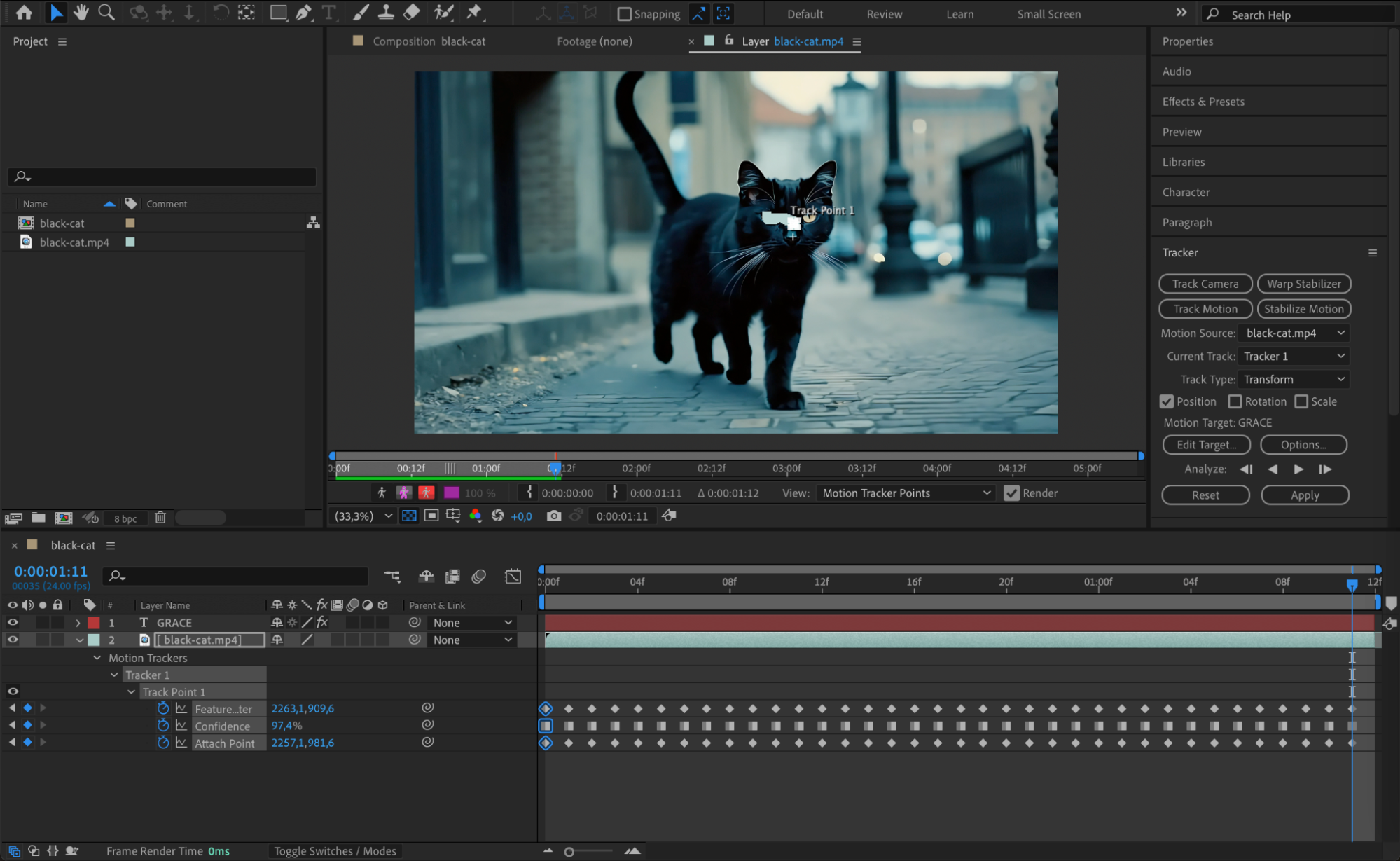Hide the GRACE layer via eye icon
Image resolution: width=1400 pixels, height=861 pixels.
pyautogui.click(x=13, y=623)
